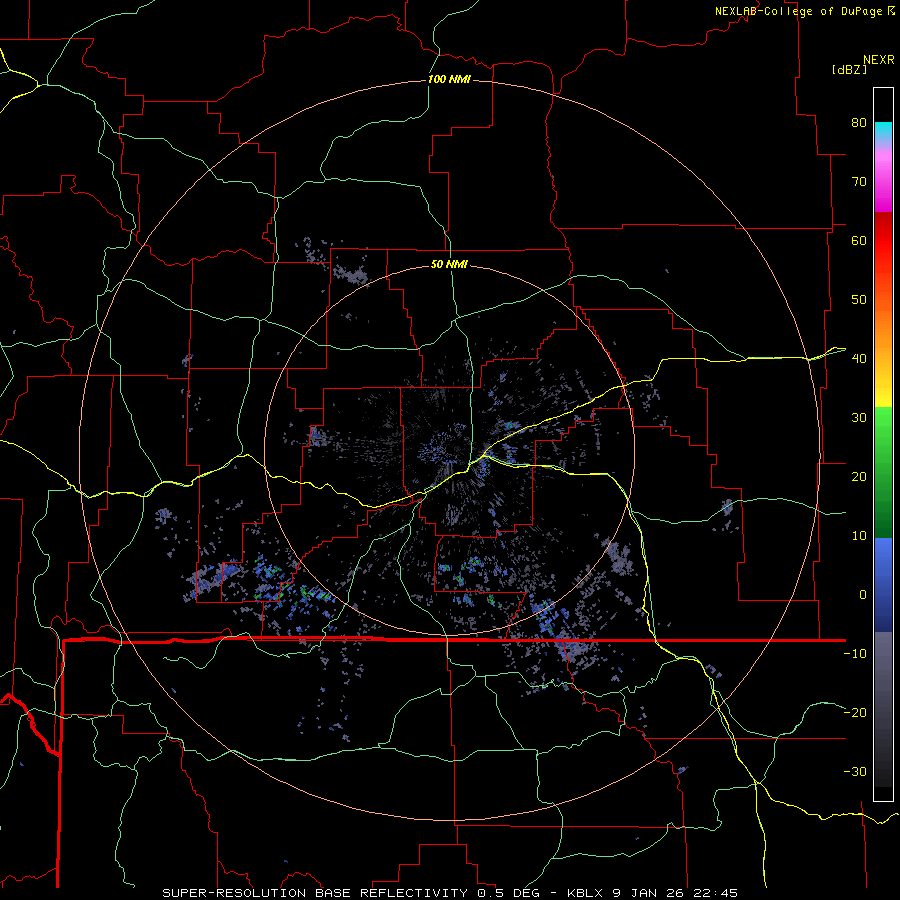The height and width of the screenshot is (900, 900).
Task: Click the green segment of the color bar
Action: (x=883, y=472)
